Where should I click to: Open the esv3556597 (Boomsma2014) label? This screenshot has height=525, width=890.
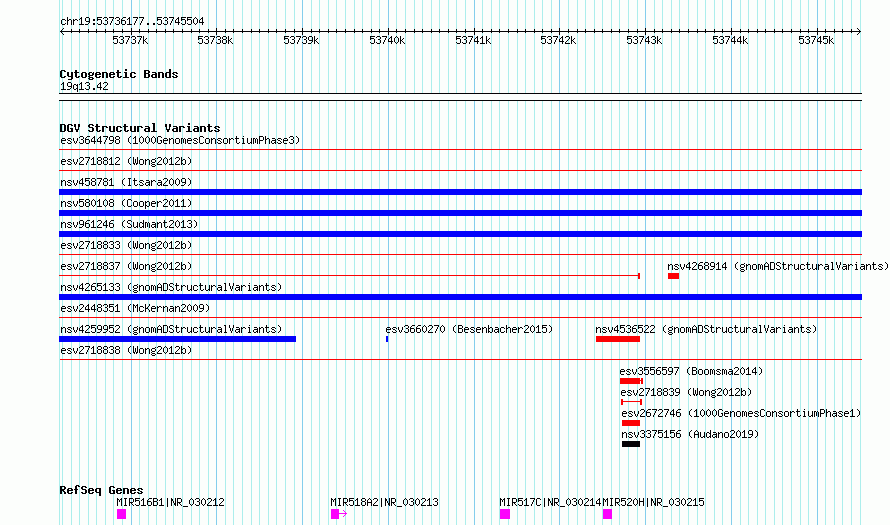pos(691,371)
